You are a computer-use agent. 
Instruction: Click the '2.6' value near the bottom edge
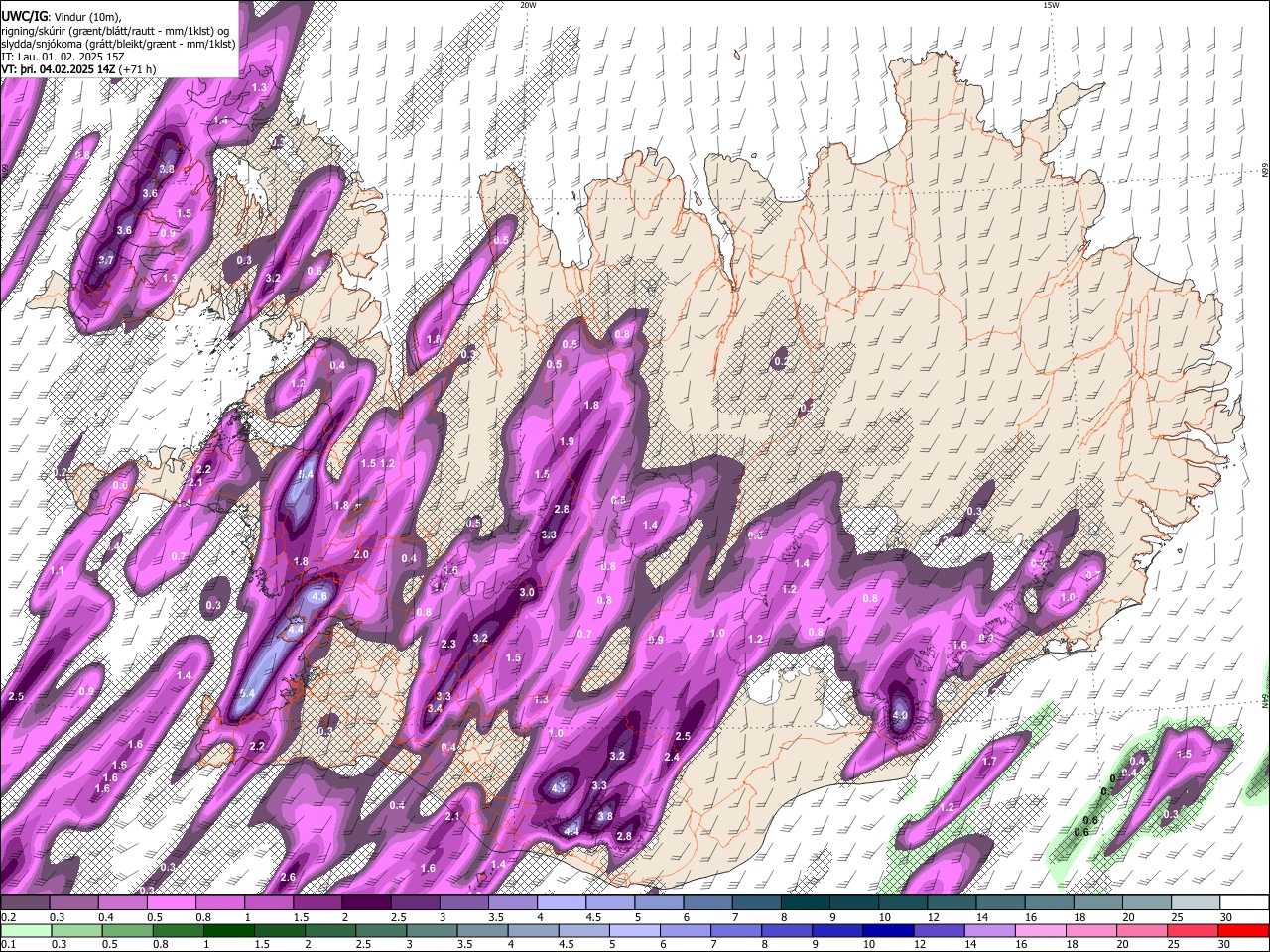click(x=288, y=877)
